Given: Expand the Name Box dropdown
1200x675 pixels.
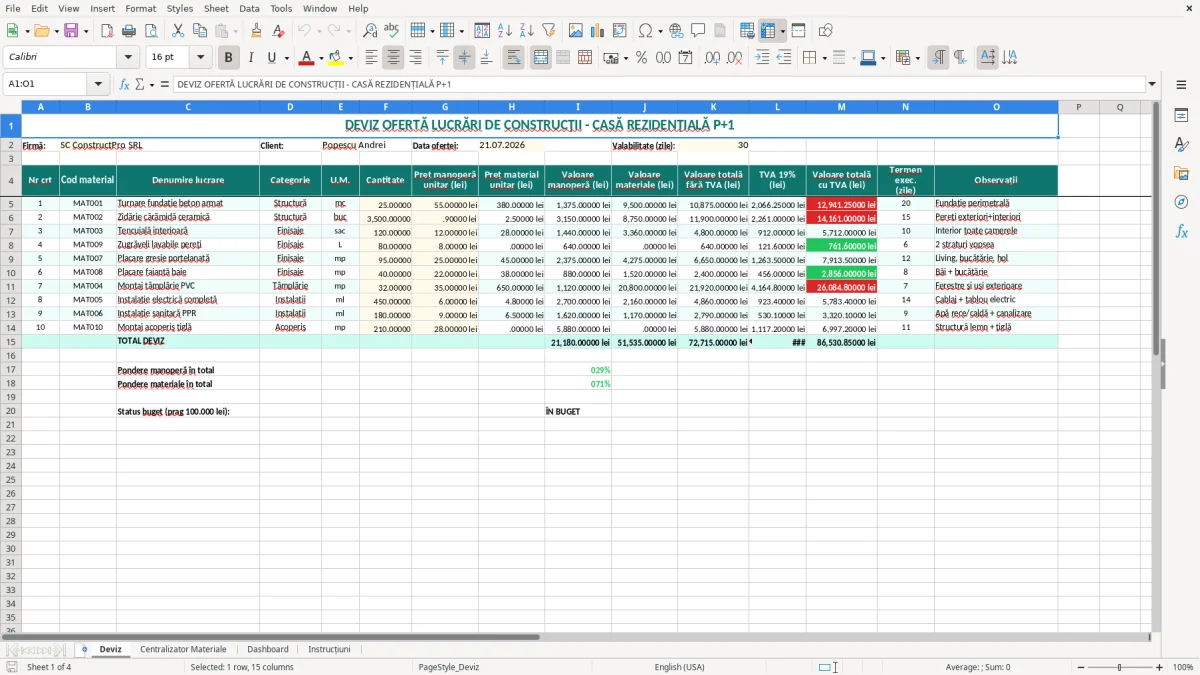Looking at the screenshot, I should (99, 85).
